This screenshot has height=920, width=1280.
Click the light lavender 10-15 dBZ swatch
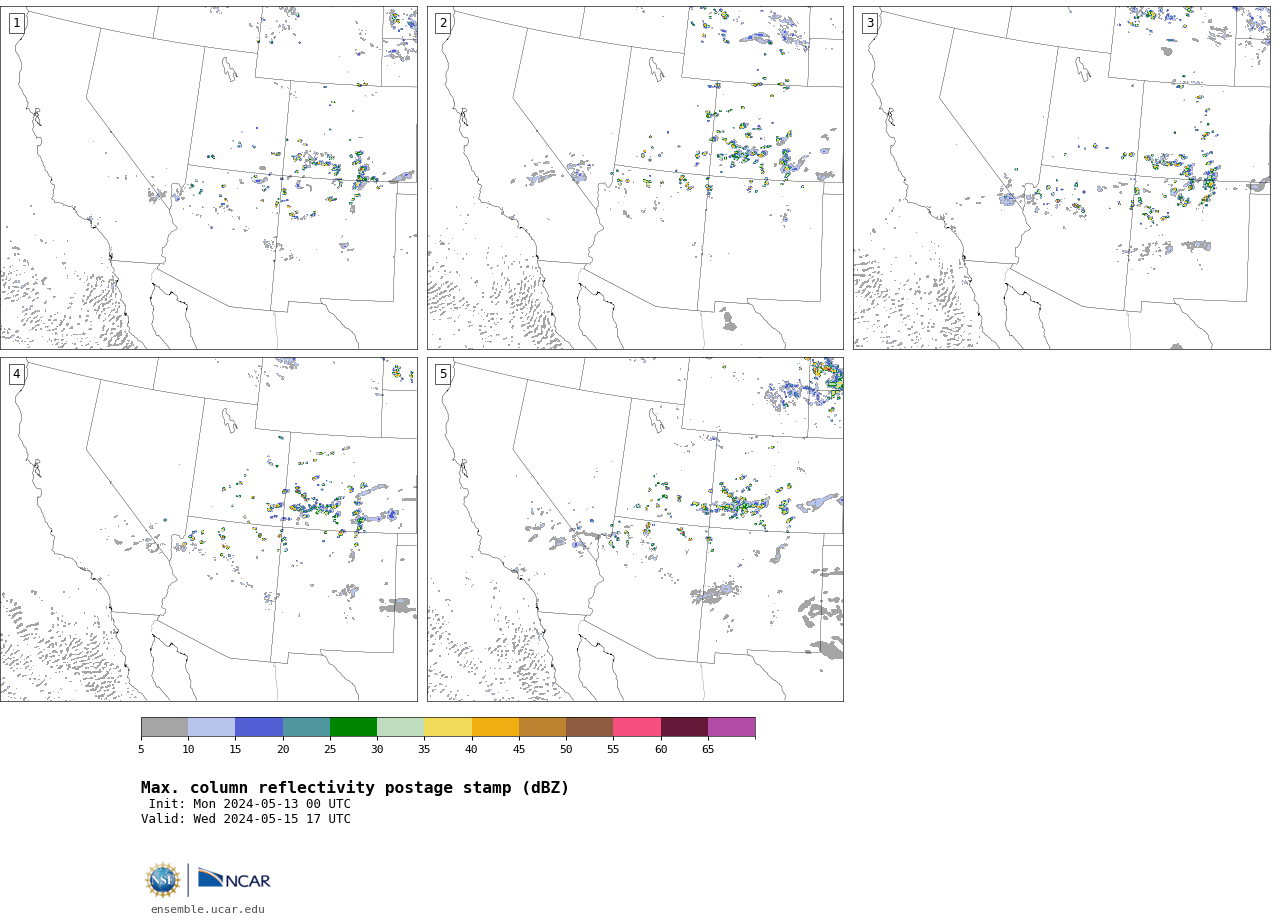click(212, 727)
